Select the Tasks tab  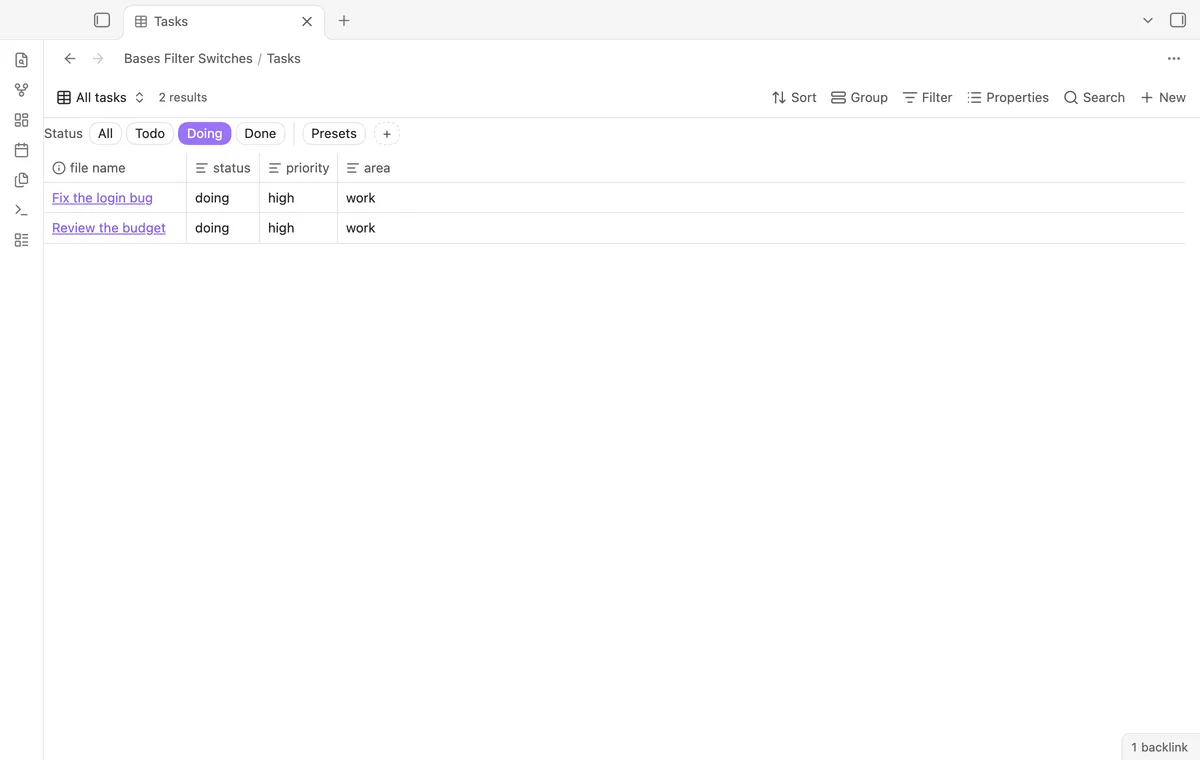224,21
